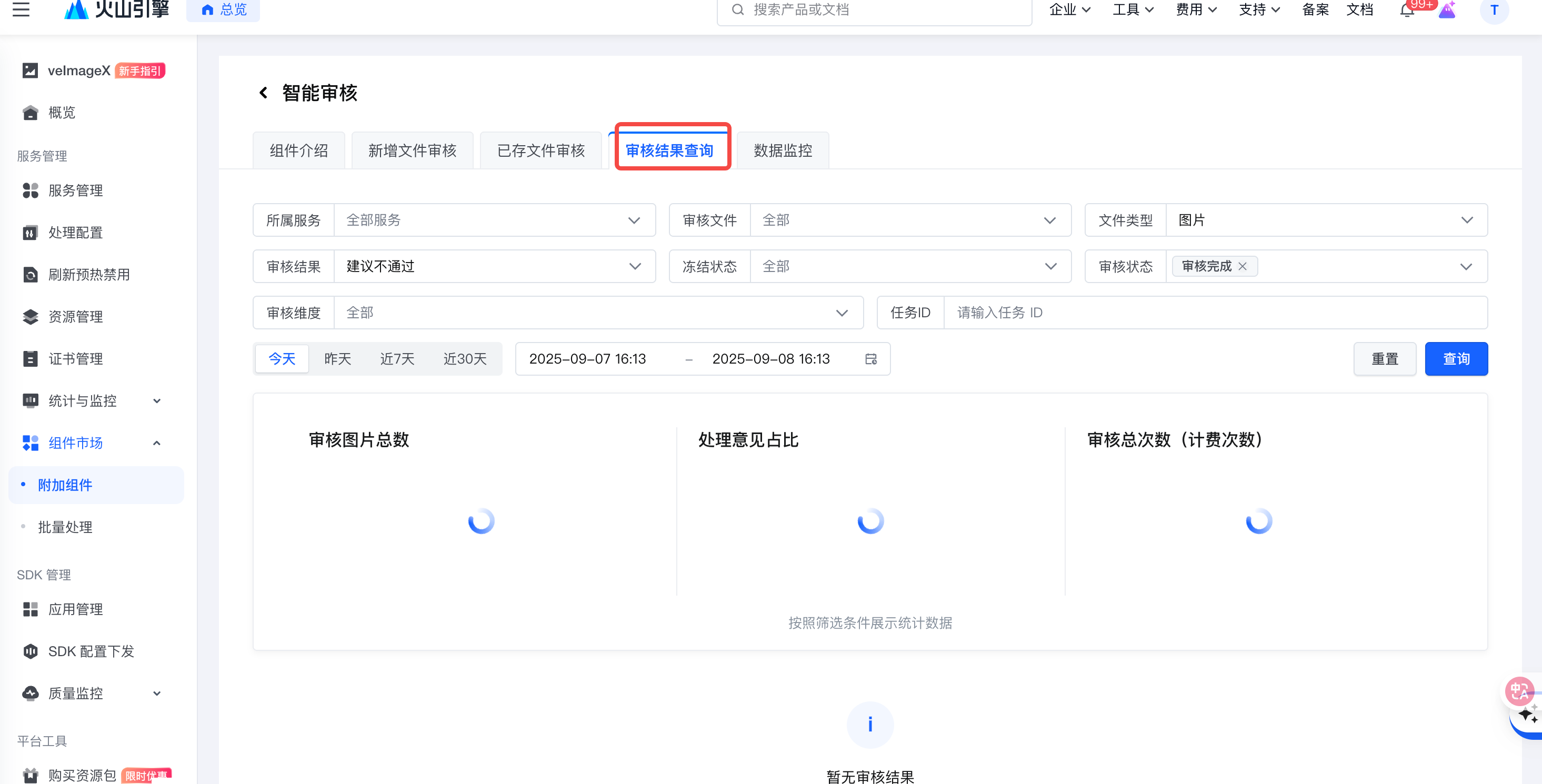
Task: Switch to the 数据监控 tab
Action: [783, 151]
